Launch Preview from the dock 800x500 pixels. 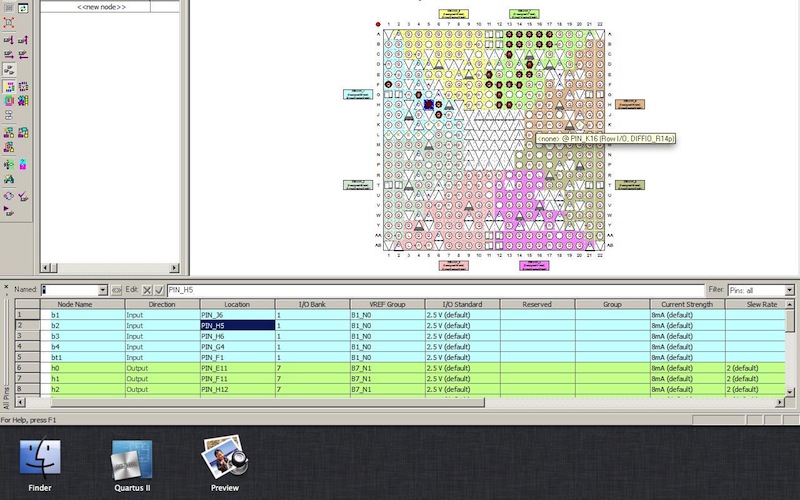tap(225, 458)
